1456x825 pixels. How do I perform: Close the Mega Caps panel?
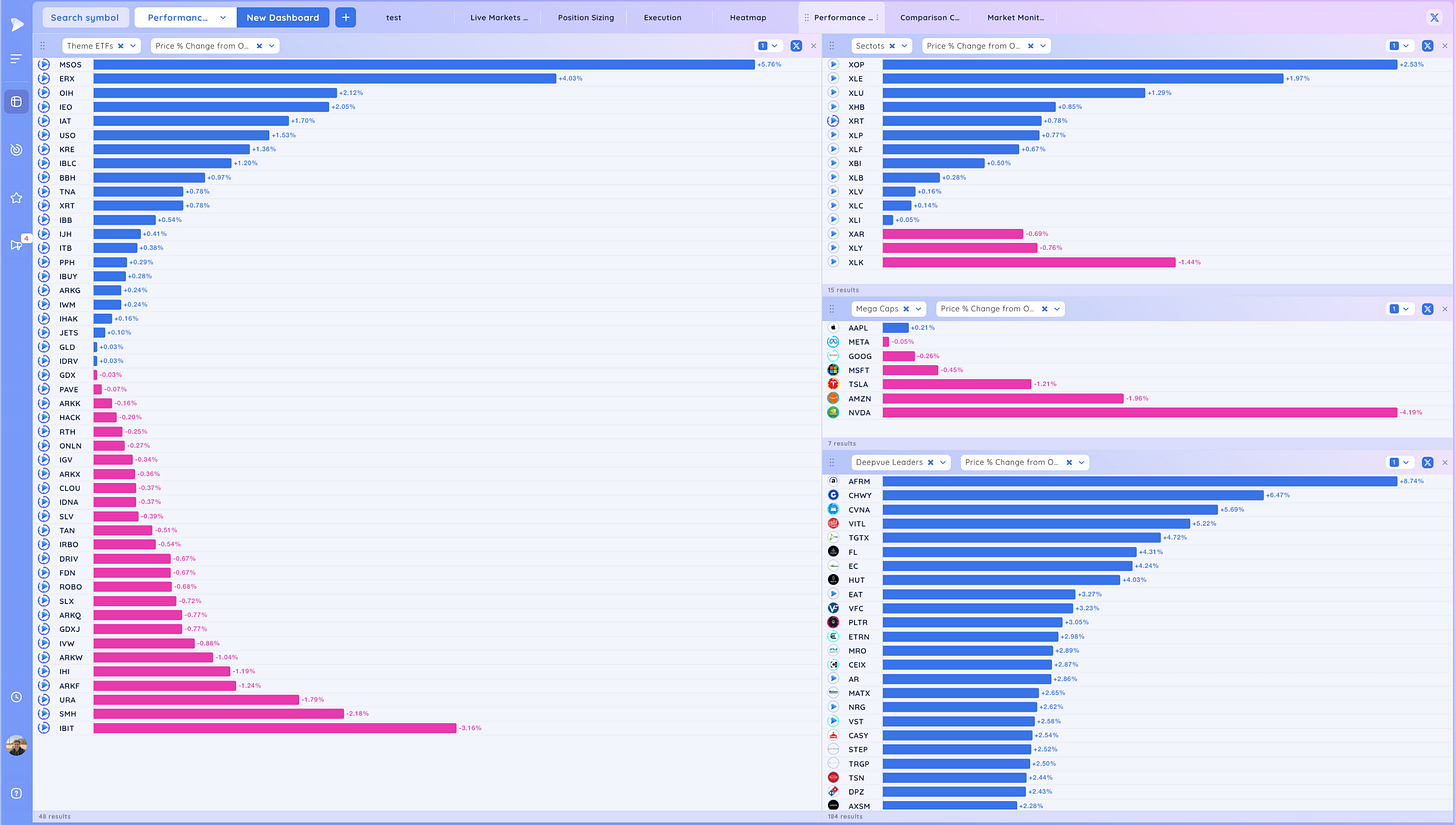1445,309
